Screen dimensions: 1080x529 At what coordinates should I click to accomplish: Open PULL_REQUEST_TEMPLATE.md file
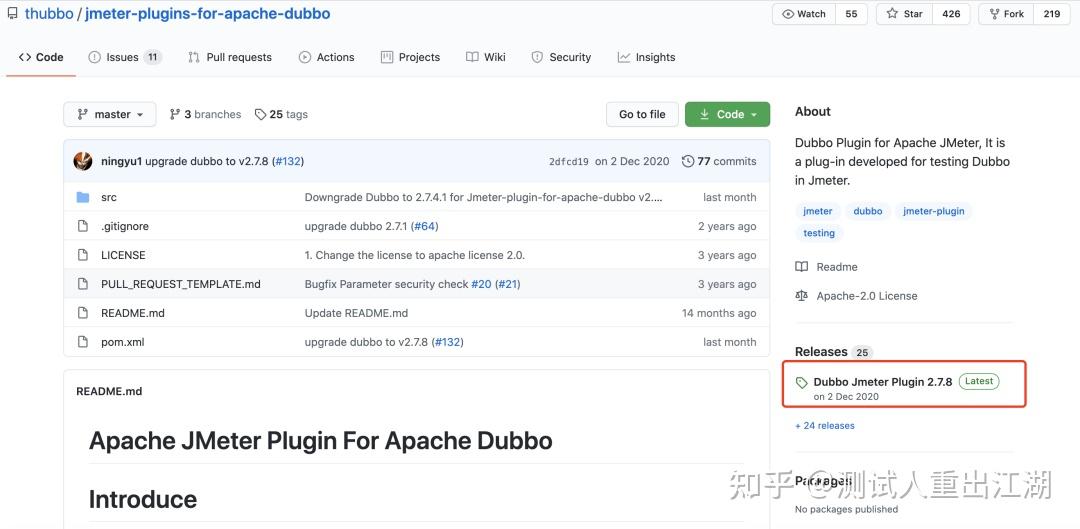180,284
